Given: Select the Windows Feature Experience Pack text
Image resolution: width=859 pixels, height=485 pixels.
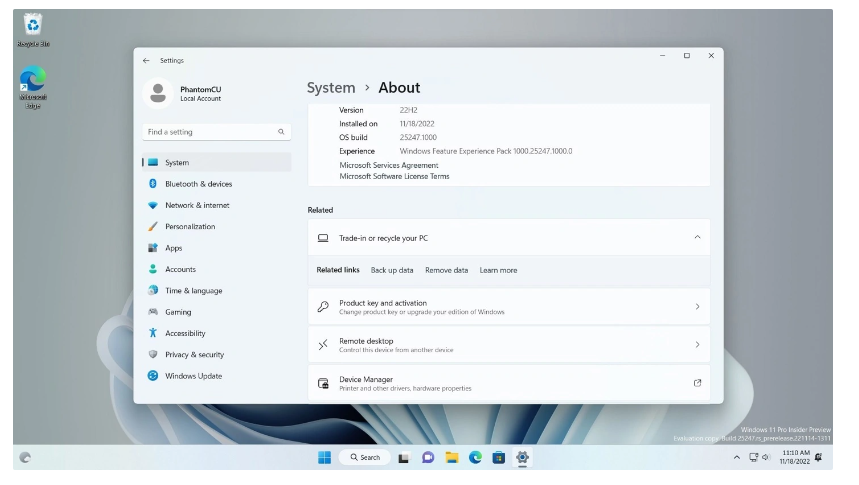Looking at the screenshot, I should click(x=486, y=151).
